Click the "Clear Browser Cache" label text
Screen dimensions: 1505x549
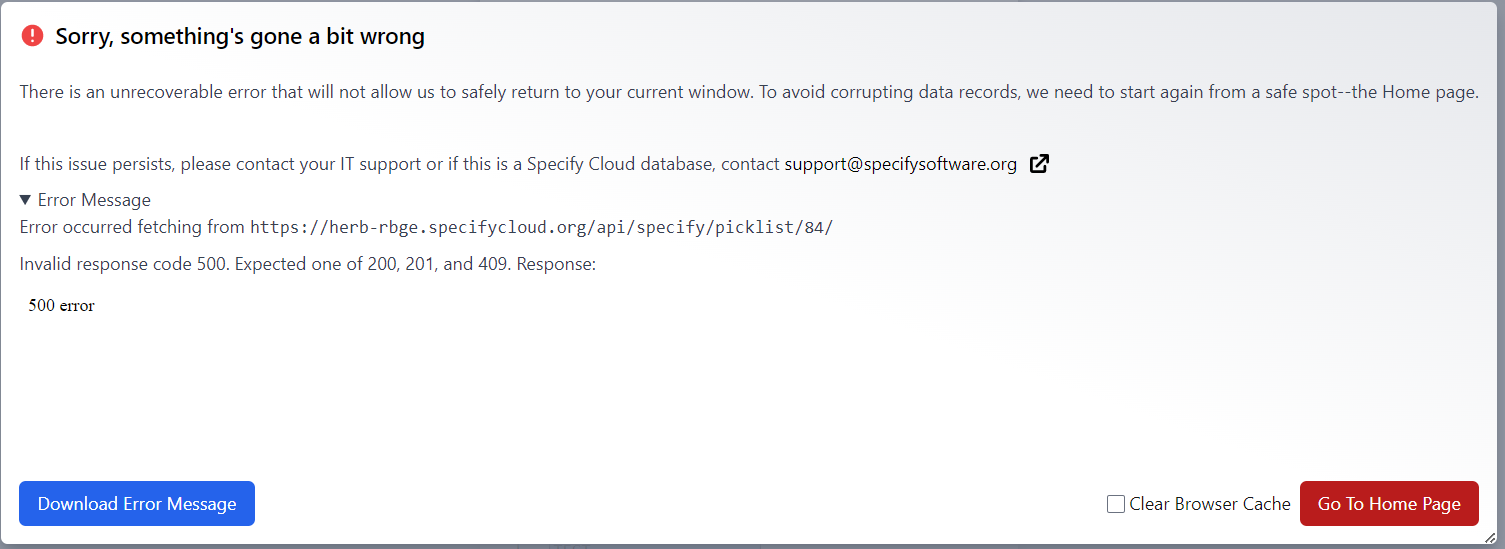pos(1209,504)
